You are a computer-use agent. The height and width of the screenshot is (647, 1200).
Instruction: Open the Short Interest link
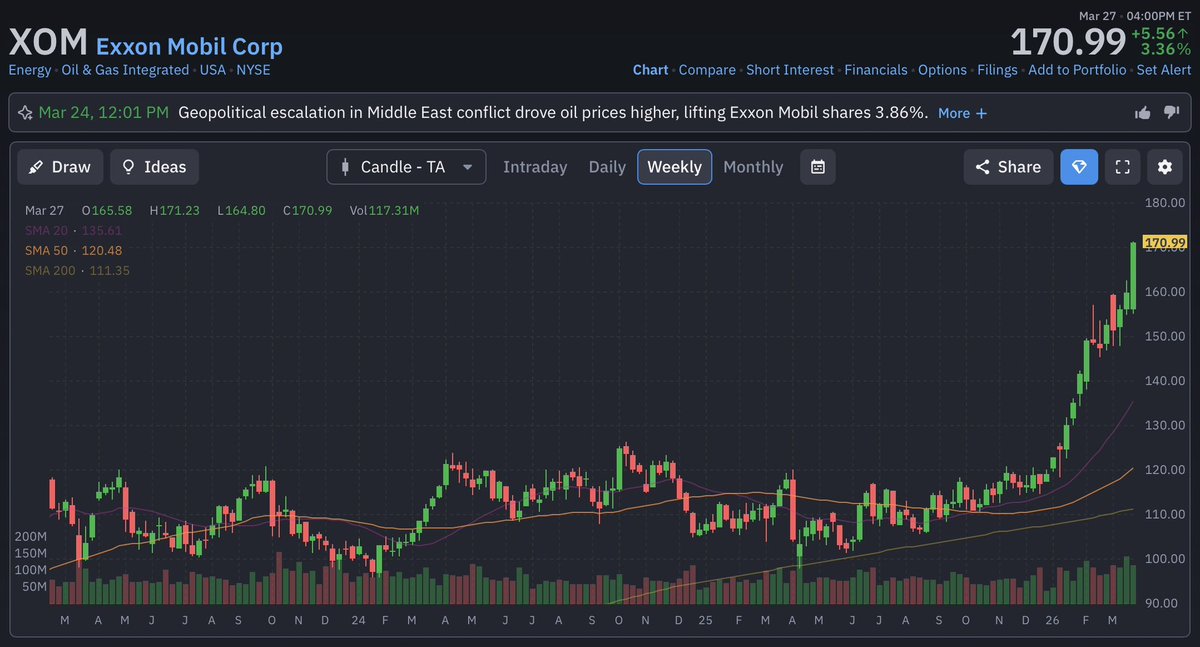pos(790,70)
